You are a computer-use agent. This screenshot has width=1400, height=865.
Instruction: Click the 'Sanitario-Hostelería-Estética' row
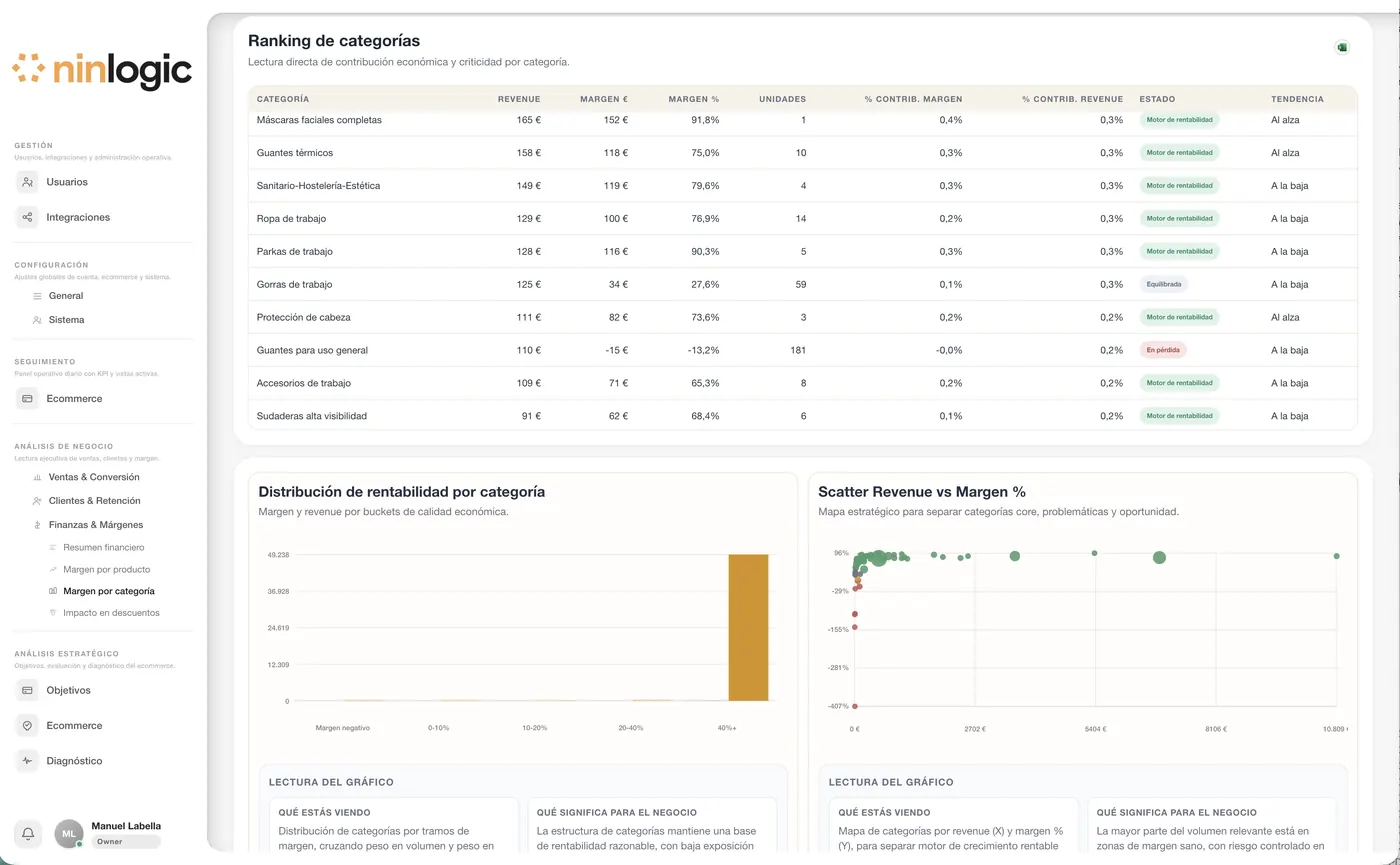(803, 185)
